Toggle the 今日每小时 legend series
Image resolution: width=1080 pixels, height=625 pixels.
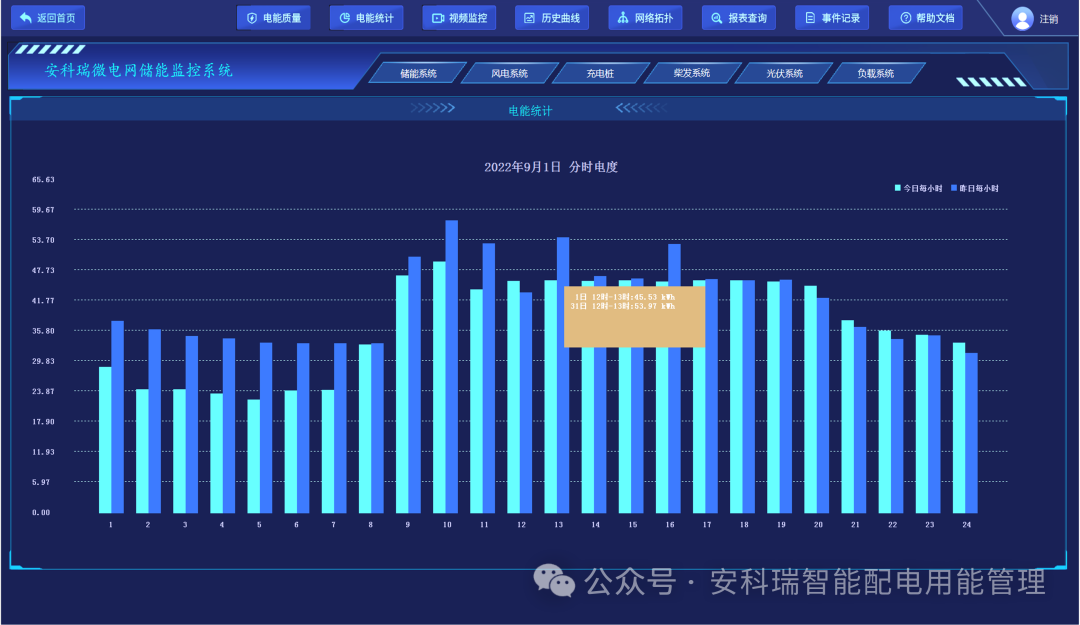coord(918,188)
